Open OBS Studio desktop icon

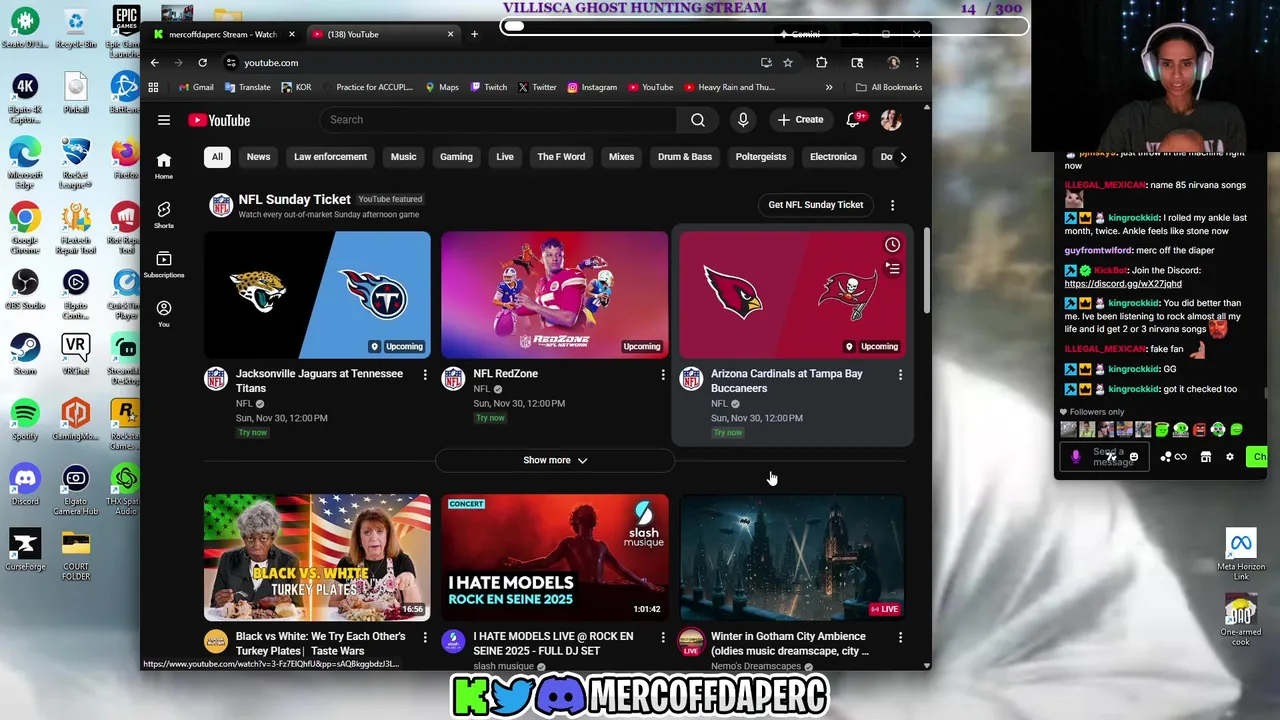[25, 290]
